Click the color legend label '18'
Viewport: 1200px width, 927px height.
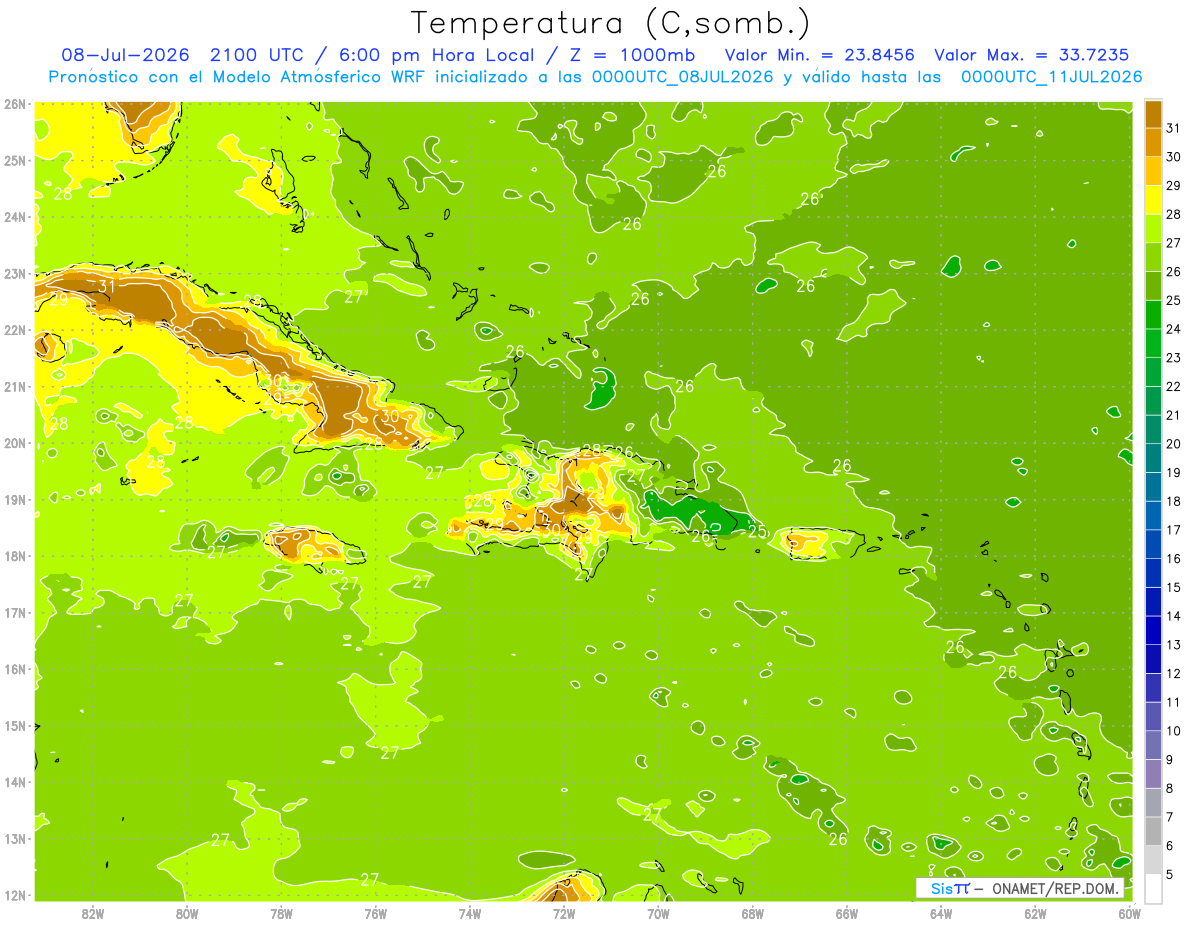point(1173,501)
